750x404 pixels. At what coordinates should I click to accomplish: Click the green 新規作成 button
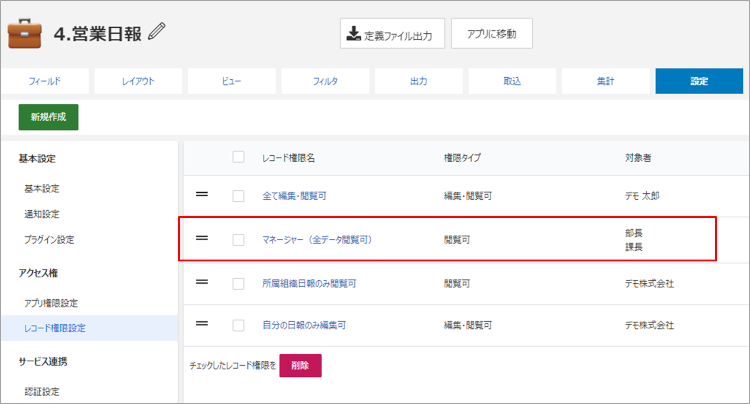(x=48, y=117)
